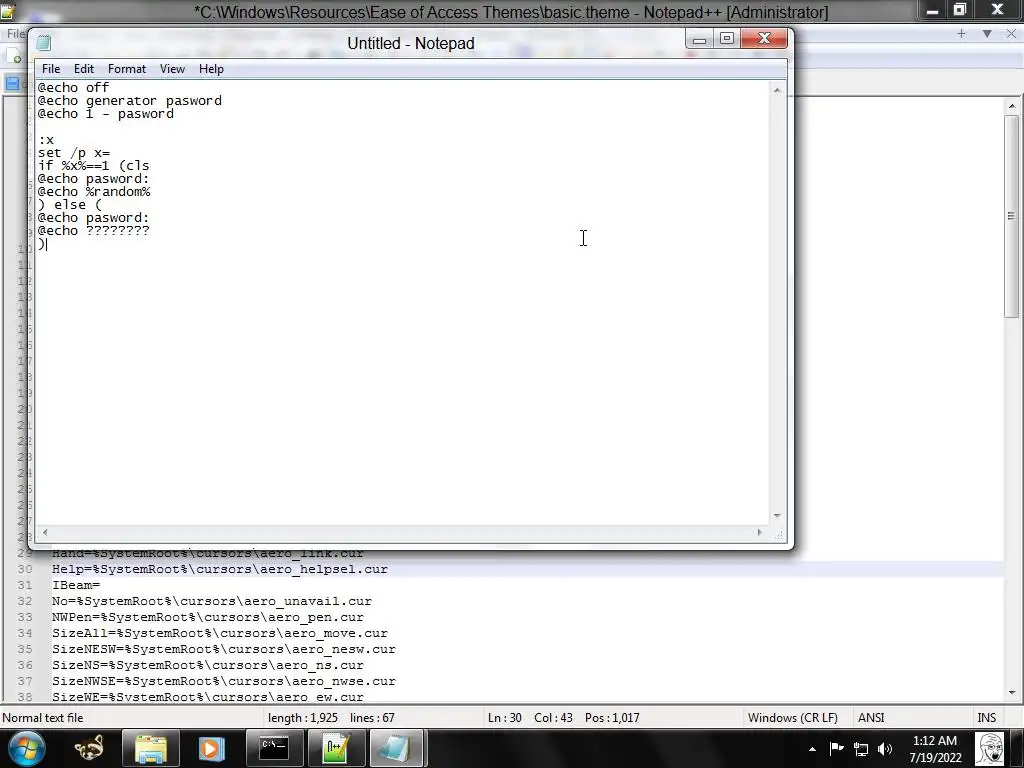1024x768 pixels.
Task: Click the SizeNESW=aero_nesw.cur line in Notepad++
Action: point(223,649)
